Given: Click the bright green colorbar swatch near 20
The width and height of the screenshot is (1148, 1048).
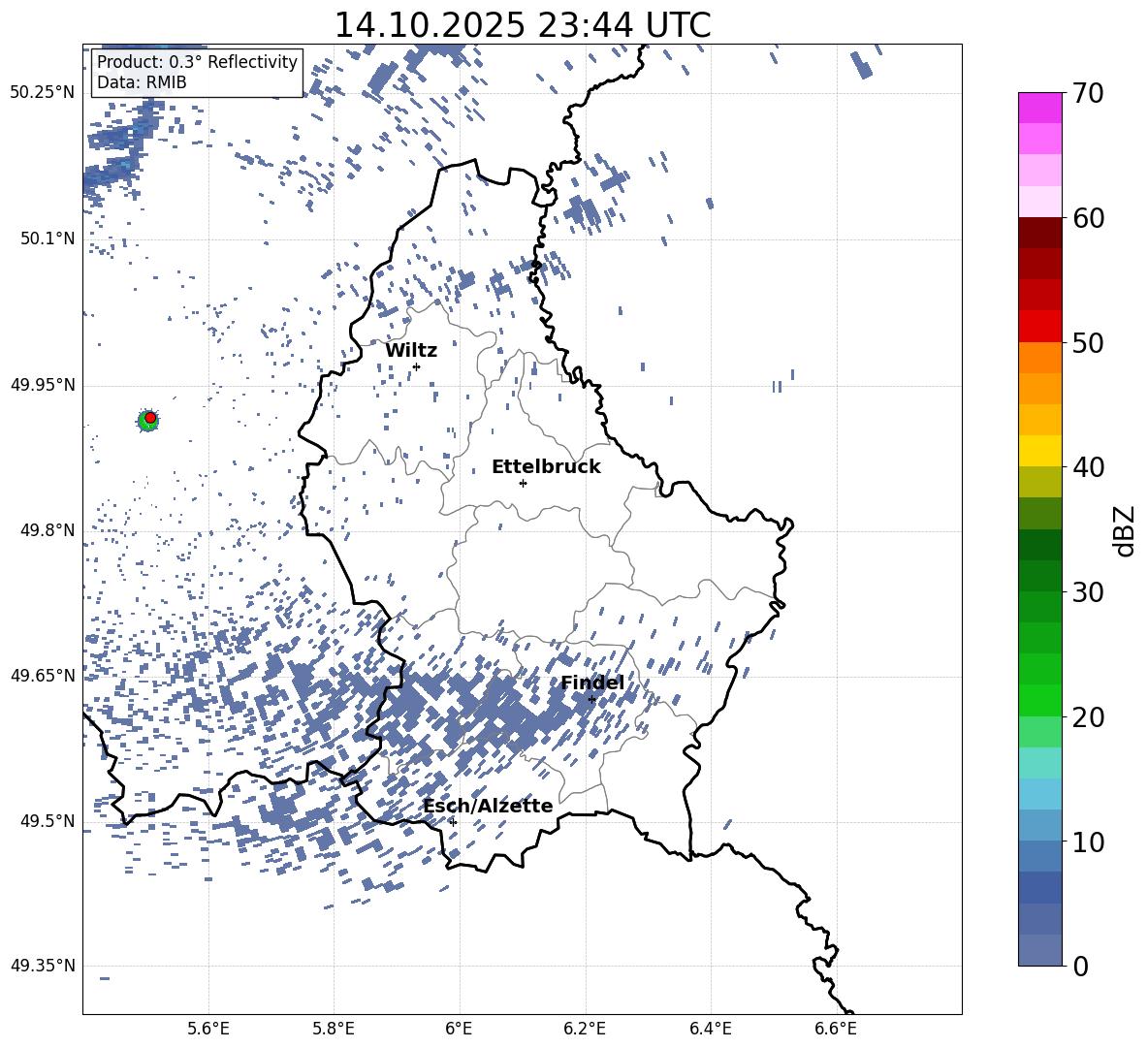Looking at the screenshot, I should click(x=1040, y=700).
